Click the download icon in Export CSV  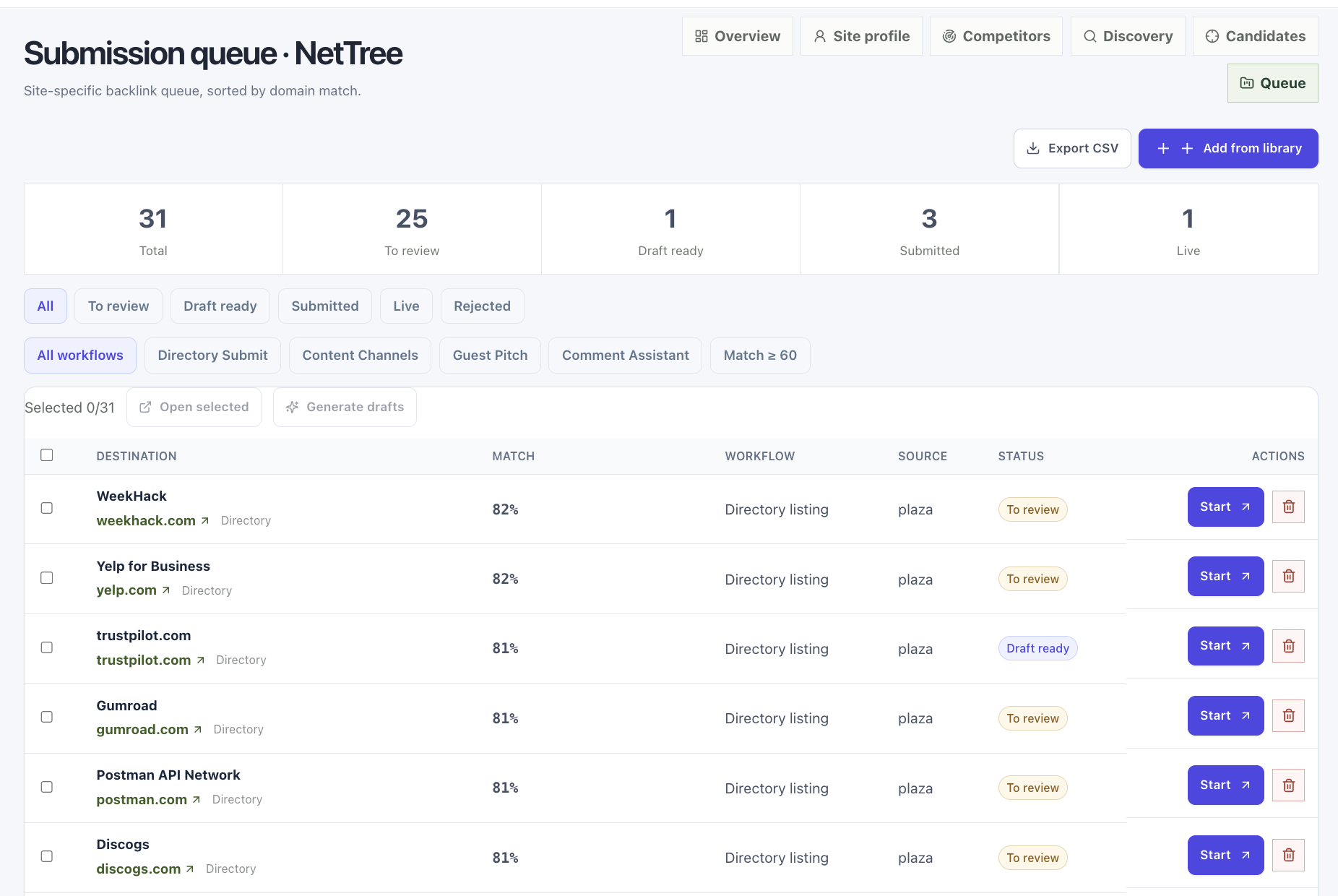point(1033,148)
